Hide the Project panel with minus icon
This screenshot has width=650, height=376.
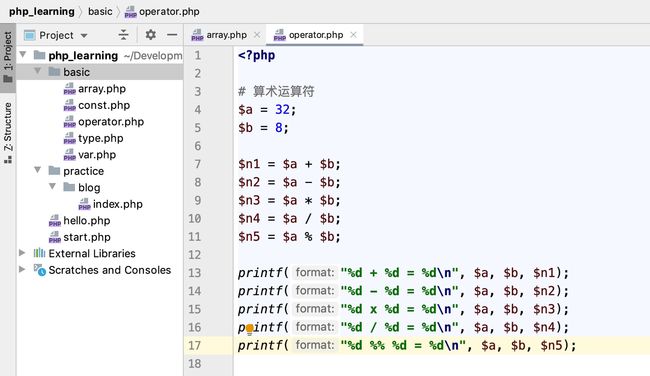172,35
